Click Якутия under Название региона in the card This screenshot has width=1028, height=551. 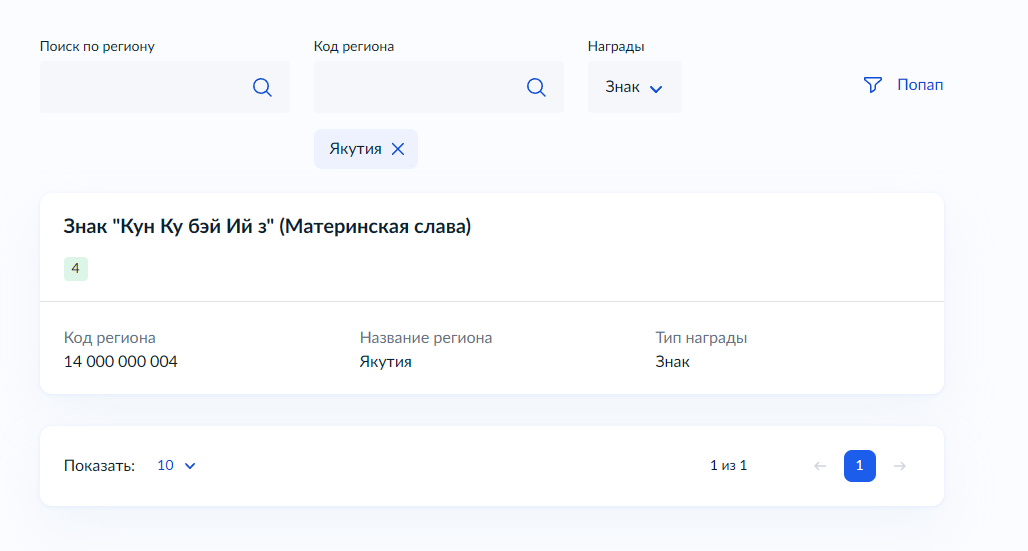(x=386, y=362)
